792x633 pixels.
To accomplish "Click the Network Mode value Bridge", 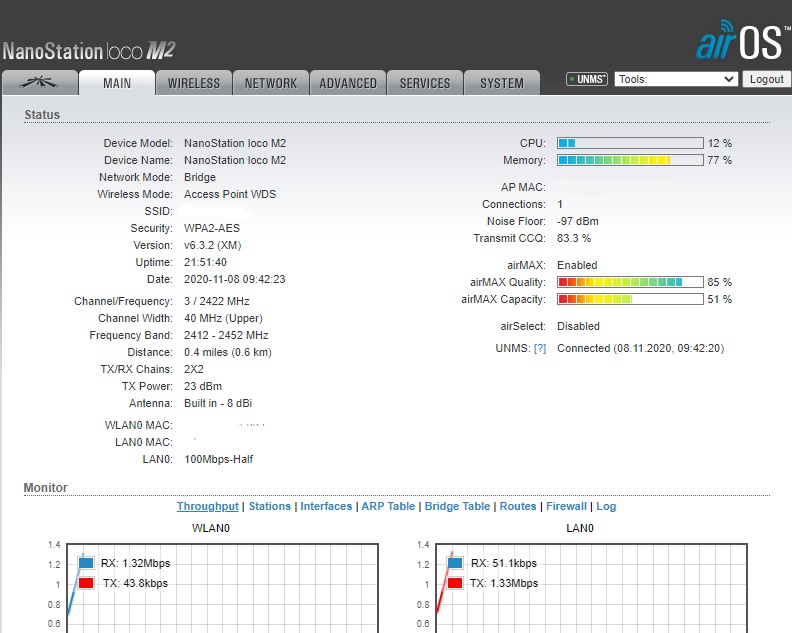I will (x=200, y=177).
